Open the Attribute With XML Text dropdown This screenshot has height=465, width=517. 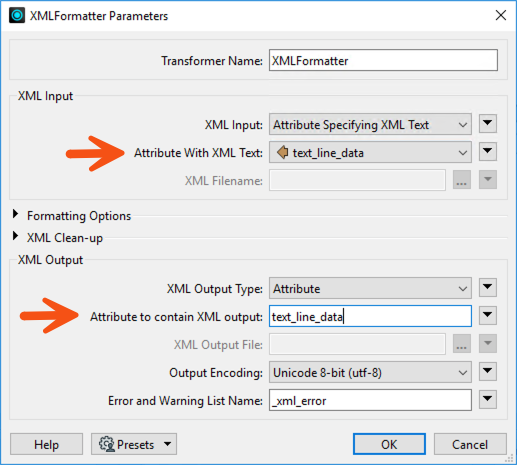(x=370, y=152)
